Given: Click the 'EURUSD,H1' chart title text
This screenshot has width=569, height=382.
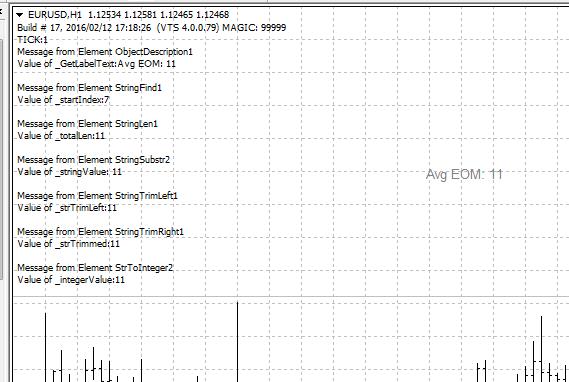Looking at the screenshot, I should (x=55, y=15).
